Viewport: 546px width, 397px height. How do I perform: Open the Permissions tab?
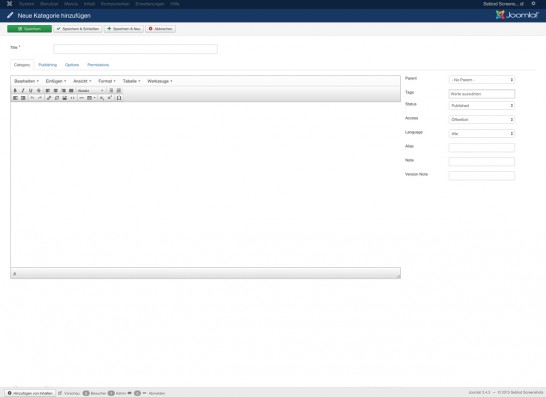coord(98,65)
